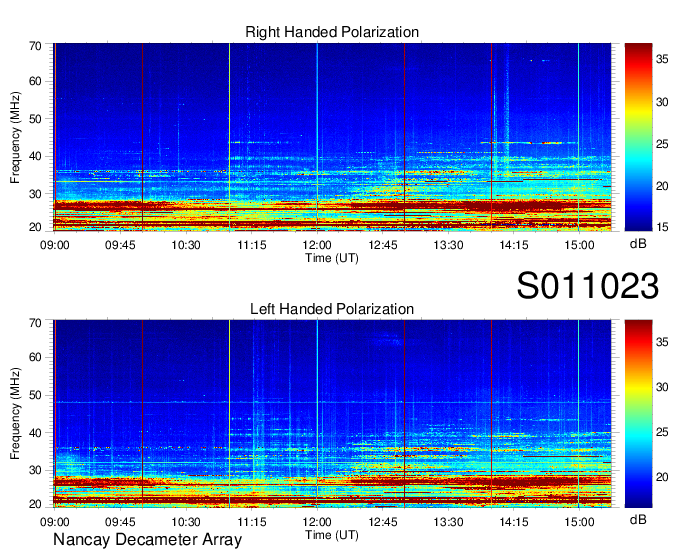Image resolution: width=680 pixels, height=552 pixels.
Task: Click the "10:30" tick under Right Handed plot
Action: click(x=186, y=245)
